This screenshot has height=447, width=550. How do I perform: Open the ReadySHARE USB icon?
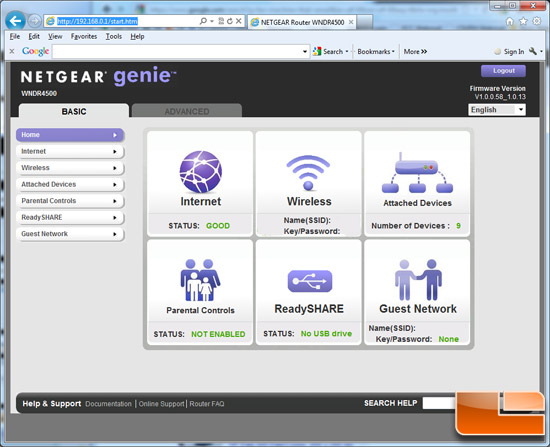click(x=310, y=281)
